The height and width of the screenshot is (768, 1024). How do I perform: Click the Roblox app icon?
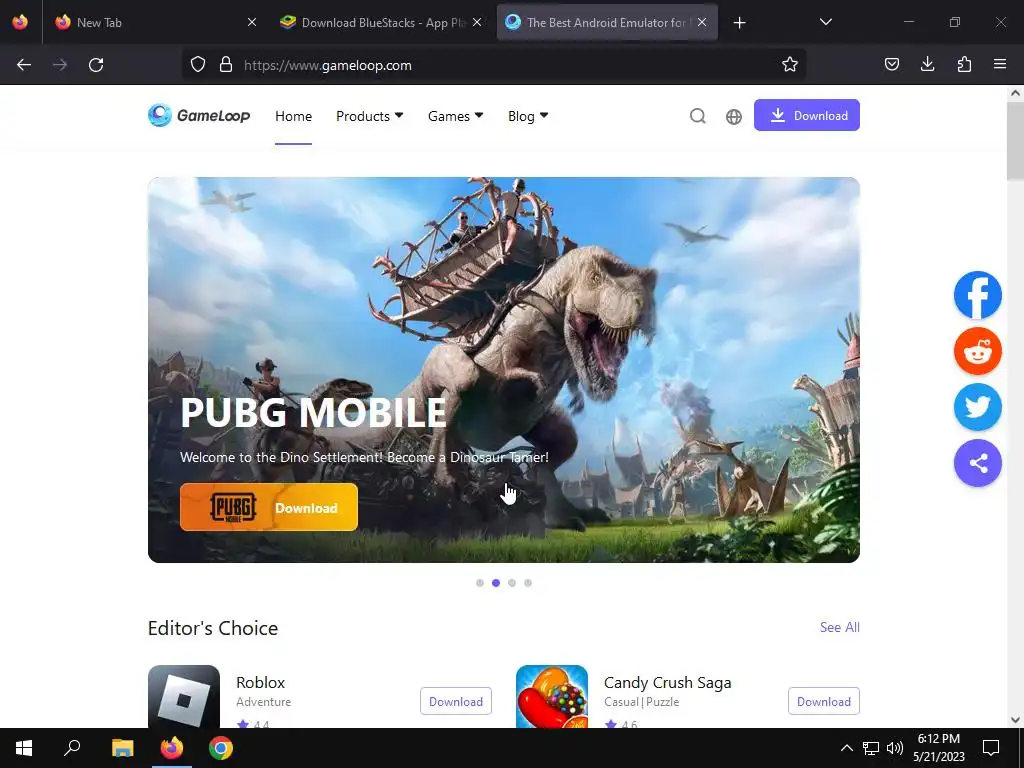pyautogui.click(x=184, y=696)
